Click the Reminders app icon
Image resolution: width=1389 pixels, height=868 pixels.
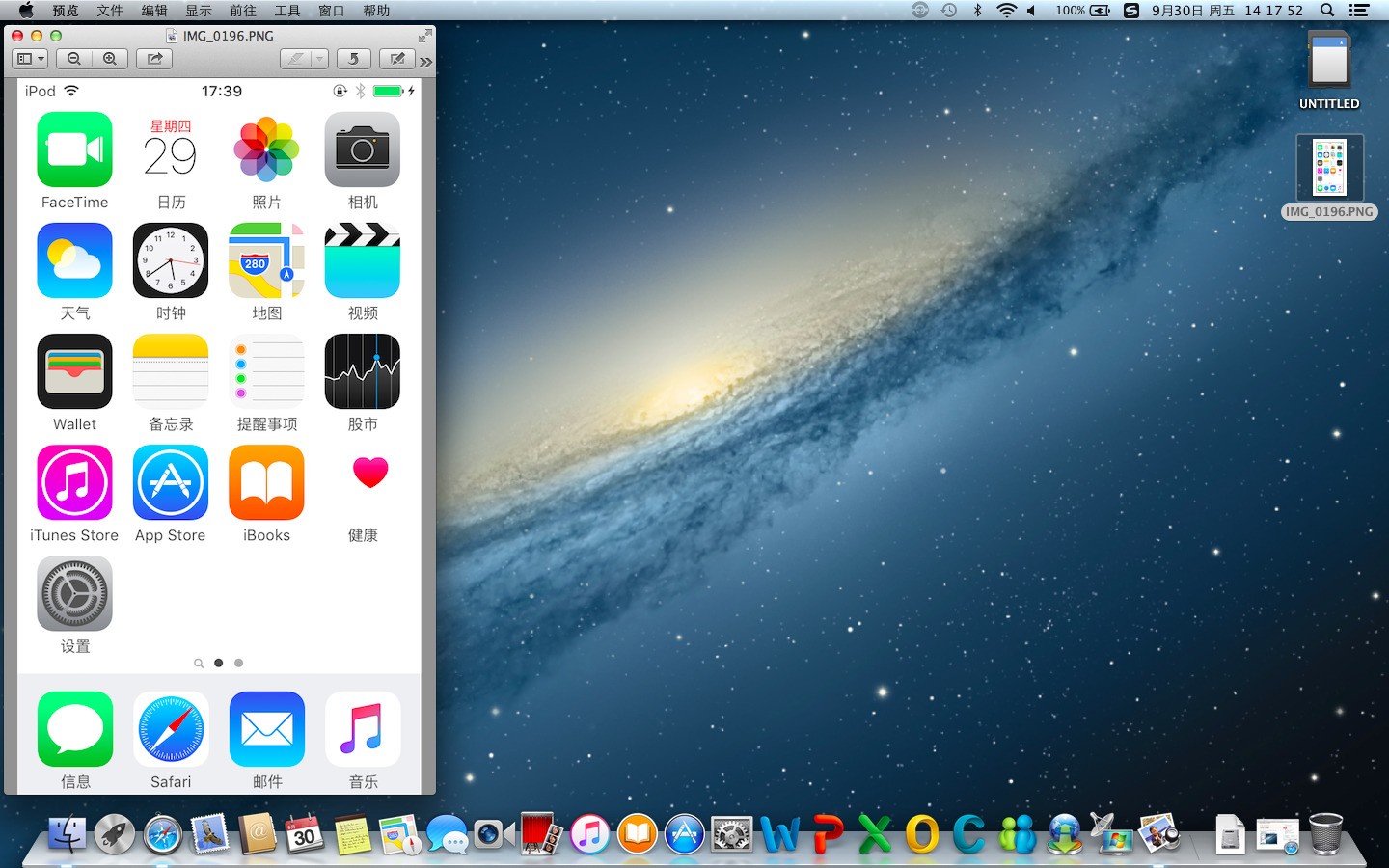click(x=266, y=371)
